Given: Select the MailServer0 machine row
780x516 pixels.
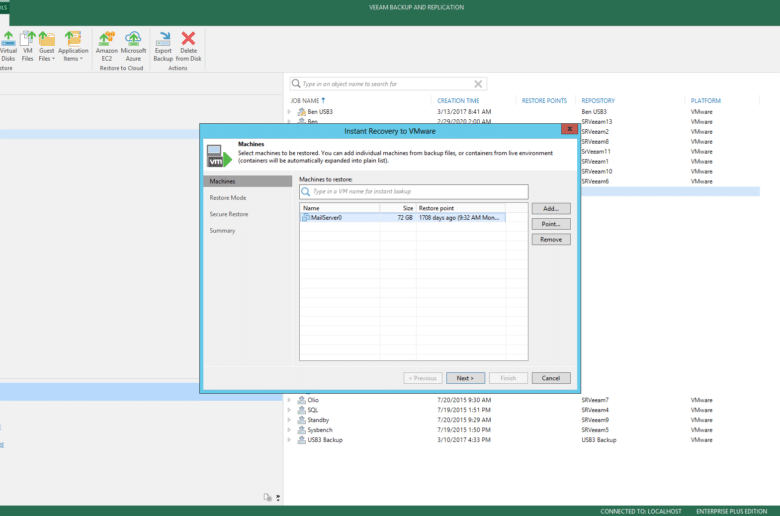Looking at the screenshot, I should [x=403, y=217].
